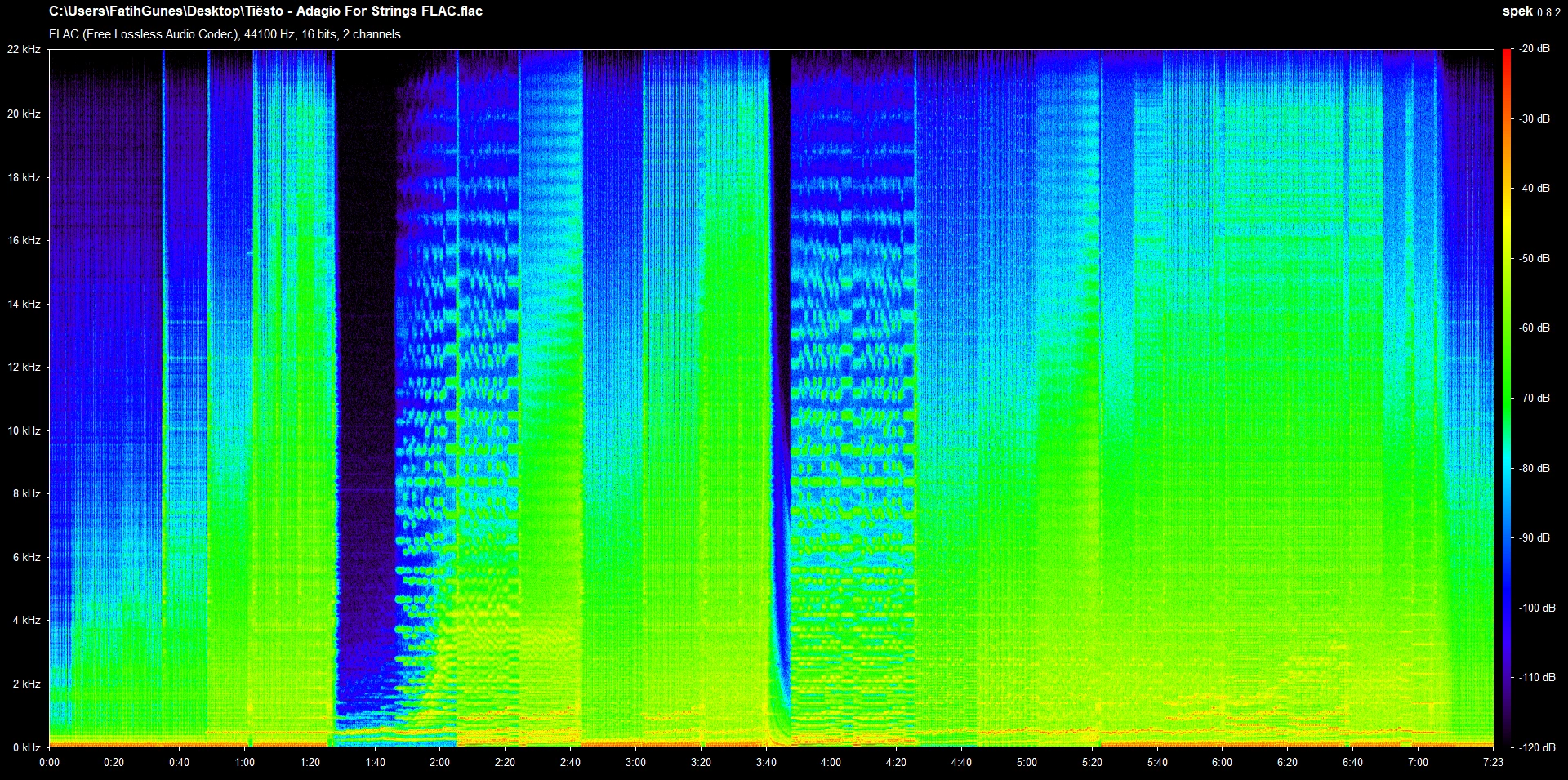
Task: Click the -80 dB scale label
Action: pos(1535,468)
